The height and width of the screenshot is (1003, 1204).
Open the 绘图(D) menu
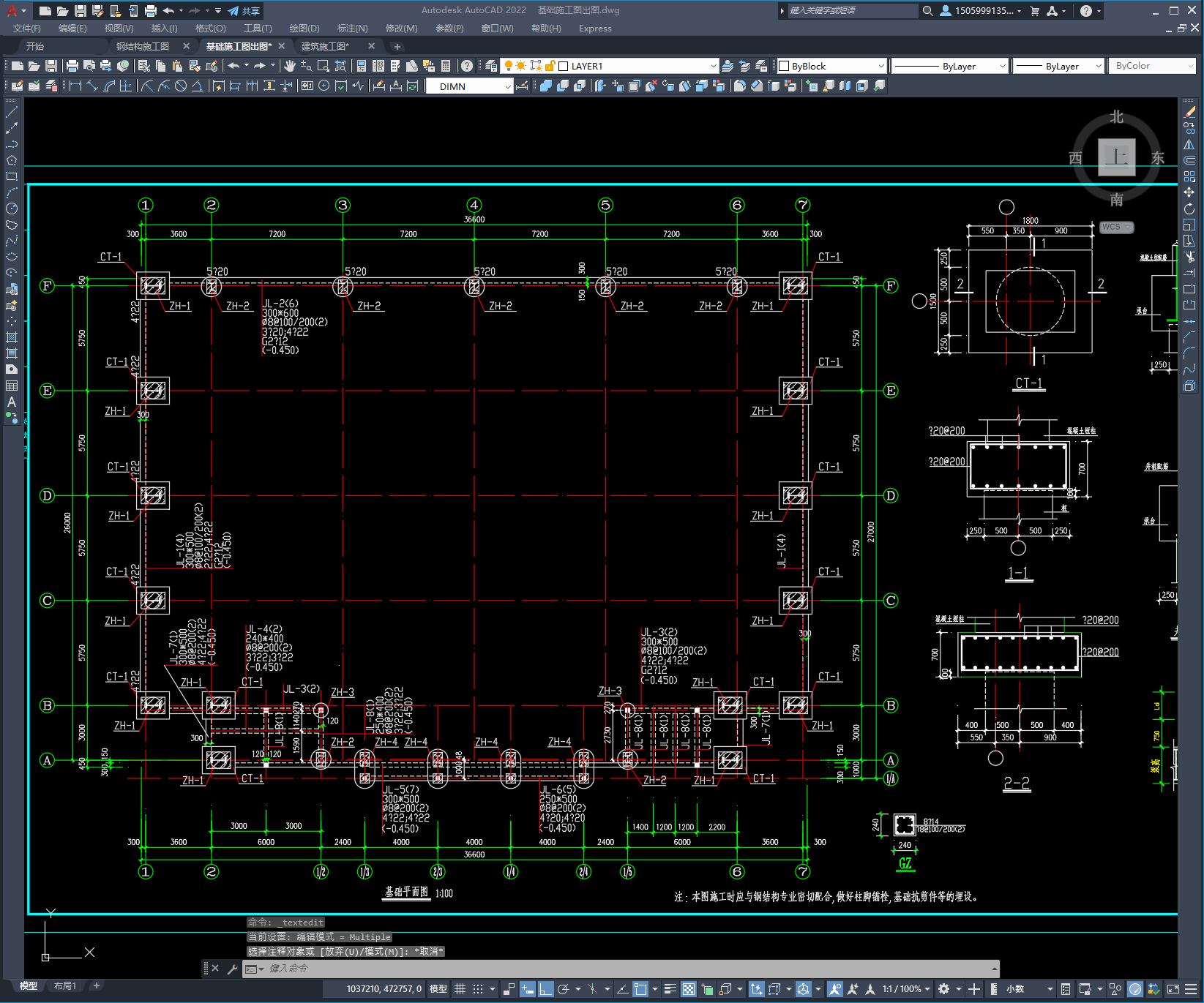point(304,29)
